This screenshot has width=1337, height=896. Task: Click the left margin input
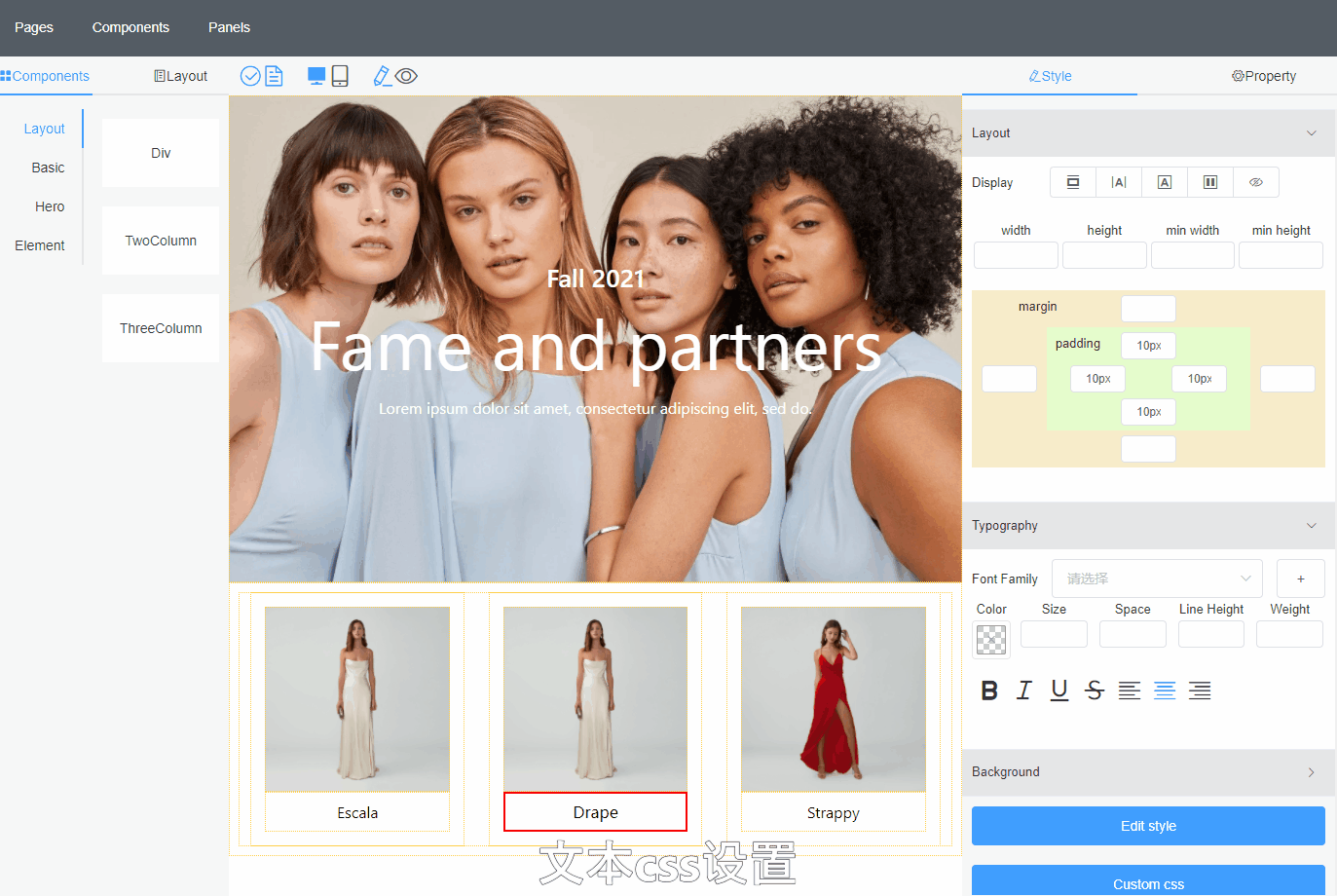coord(1009,379)
